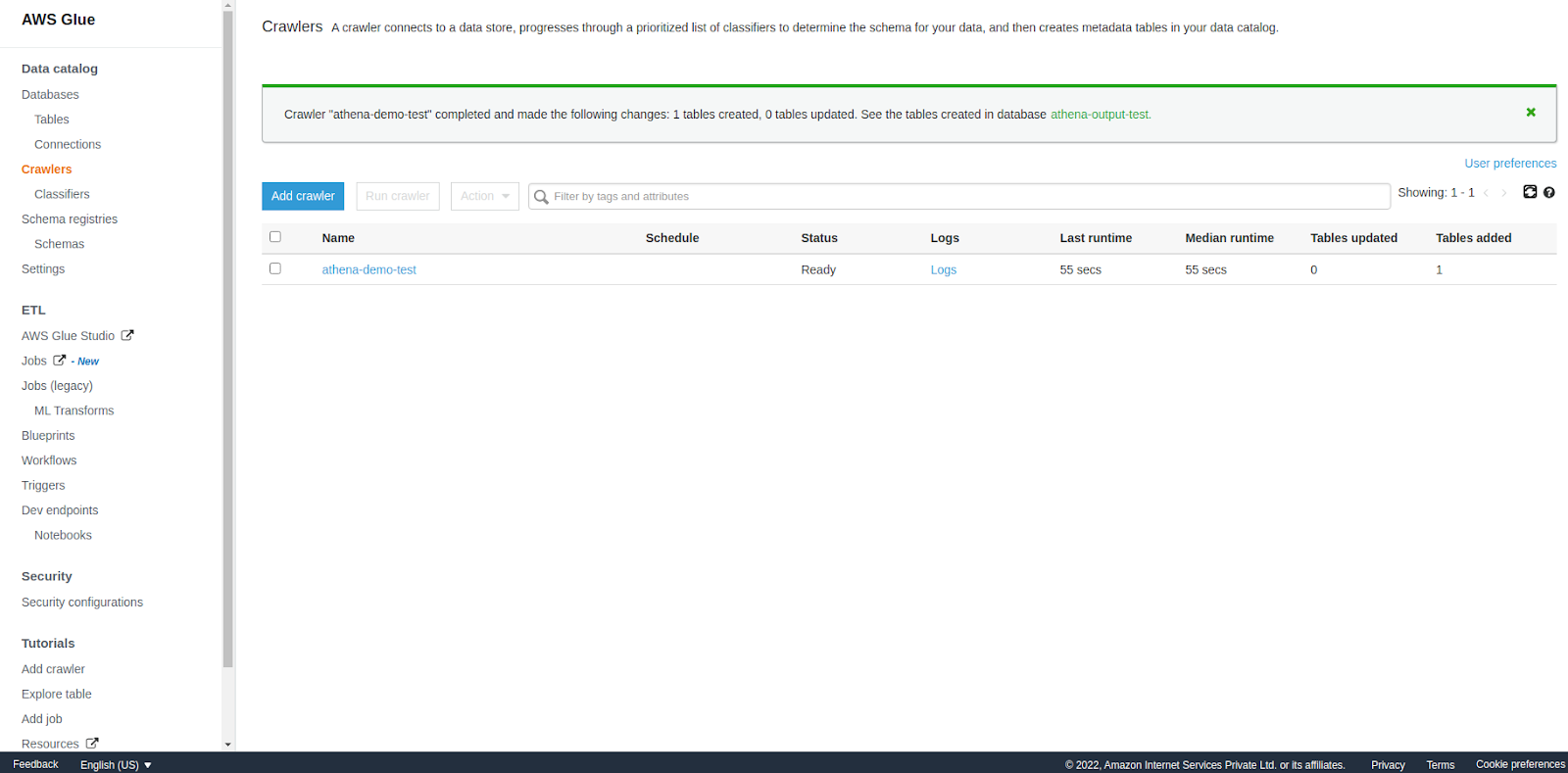Open Schemas in the sidebar

(60, 244)
